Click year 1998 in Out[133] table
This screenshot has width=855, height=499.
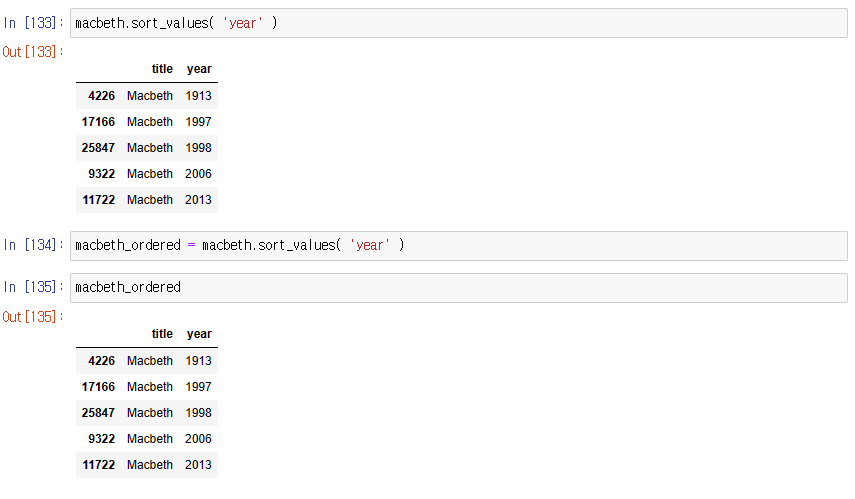click(x=198, y=148)
